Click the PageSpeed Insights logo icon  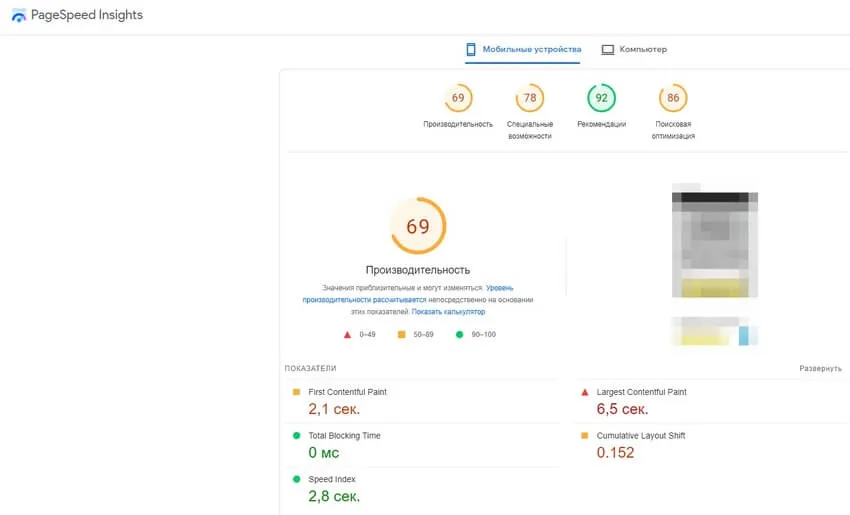[x=19, y=16]
